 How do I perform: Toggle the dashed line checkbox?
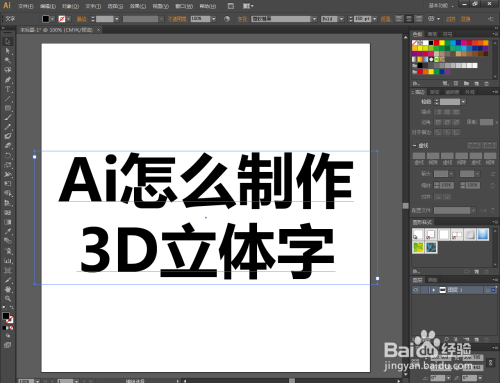[414, 145]
